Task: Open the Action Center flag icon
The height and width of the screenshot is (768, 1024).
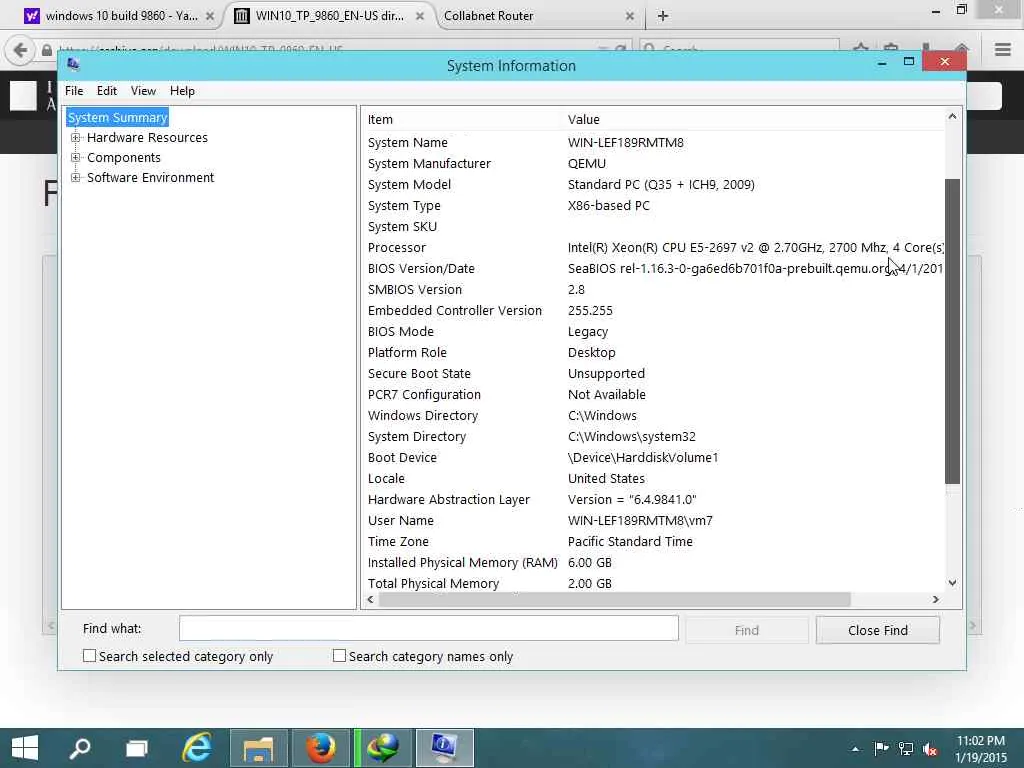Action: [x=881, y=748]
